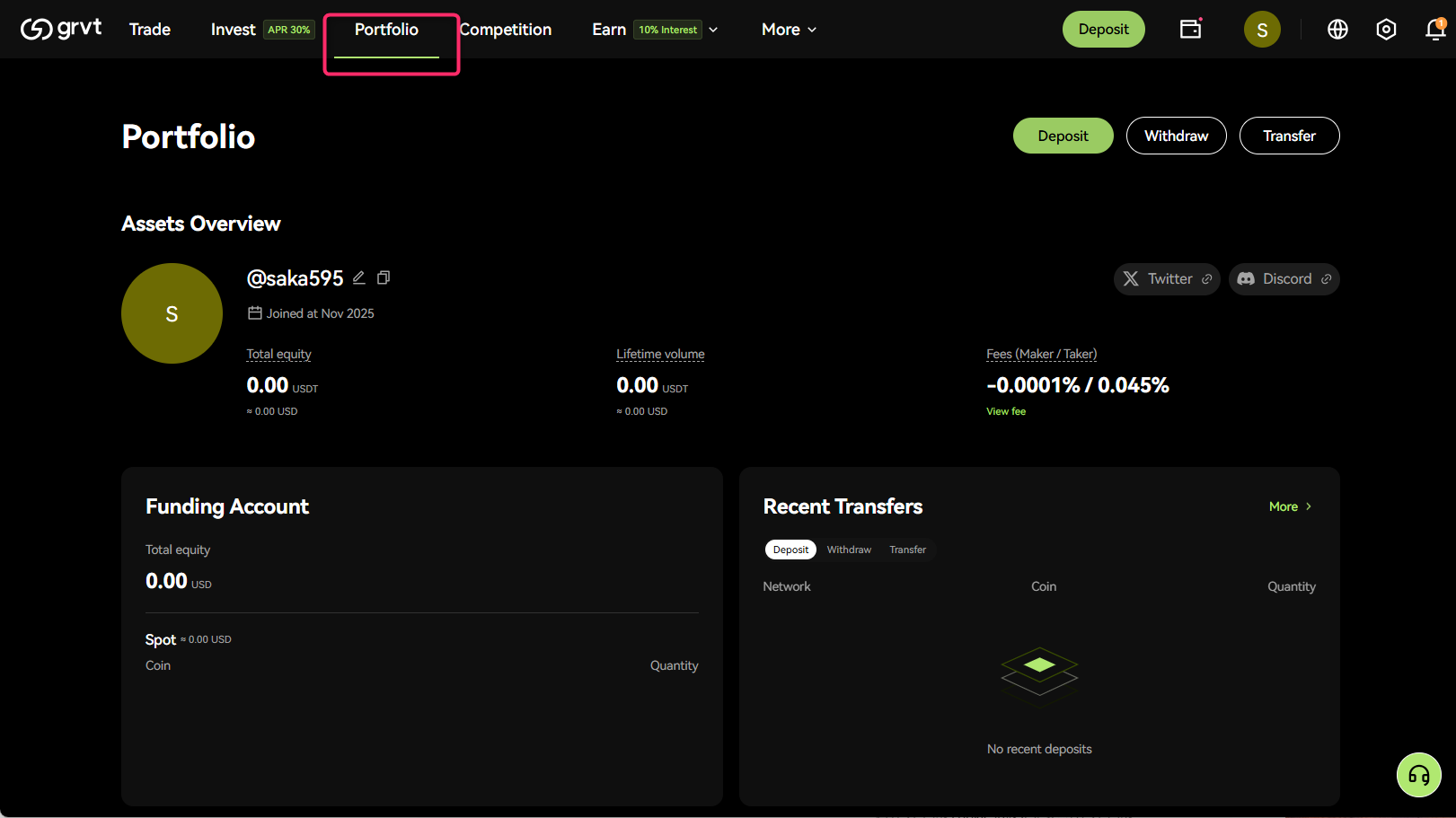
Task: Click the View fee link
Action: 1006,411
